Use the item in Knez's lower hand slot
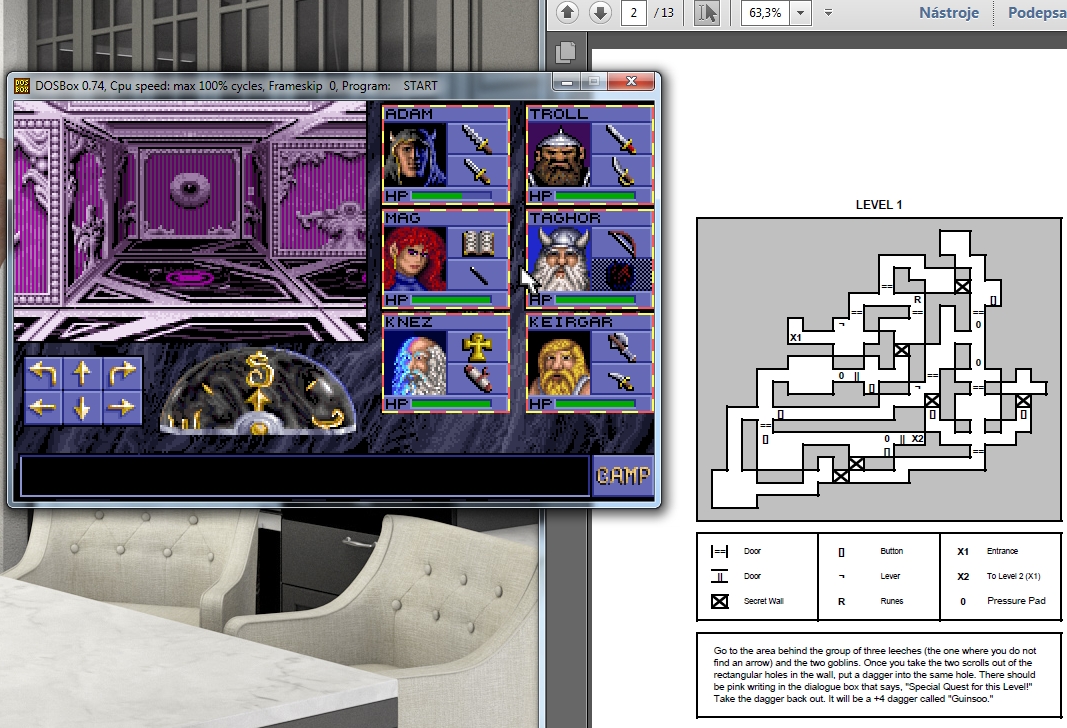The height and width of the screenshot is (728, 1067). click(x=478, y=379)
